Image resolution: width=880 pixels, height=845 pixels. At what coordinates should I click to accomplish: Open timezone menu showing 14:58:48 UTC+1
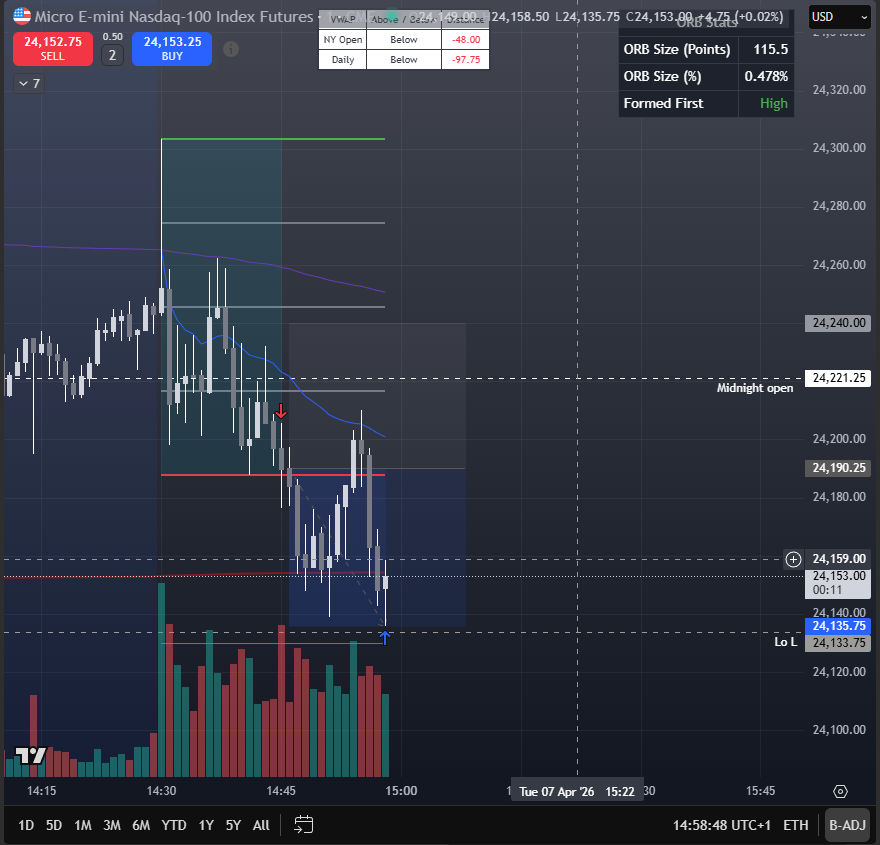coord(722,825)
